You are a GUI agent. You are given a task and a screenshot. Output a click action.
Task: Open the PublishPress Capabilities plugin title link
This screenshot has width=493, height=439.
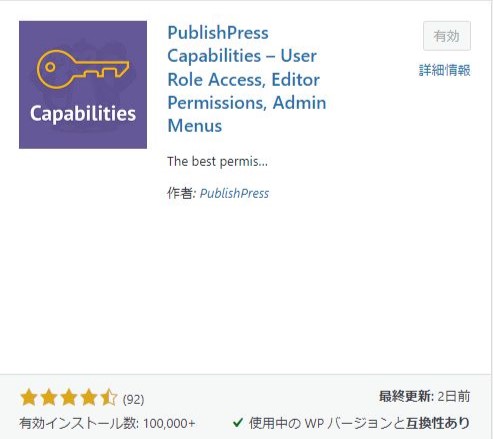[x=247, y=79]
